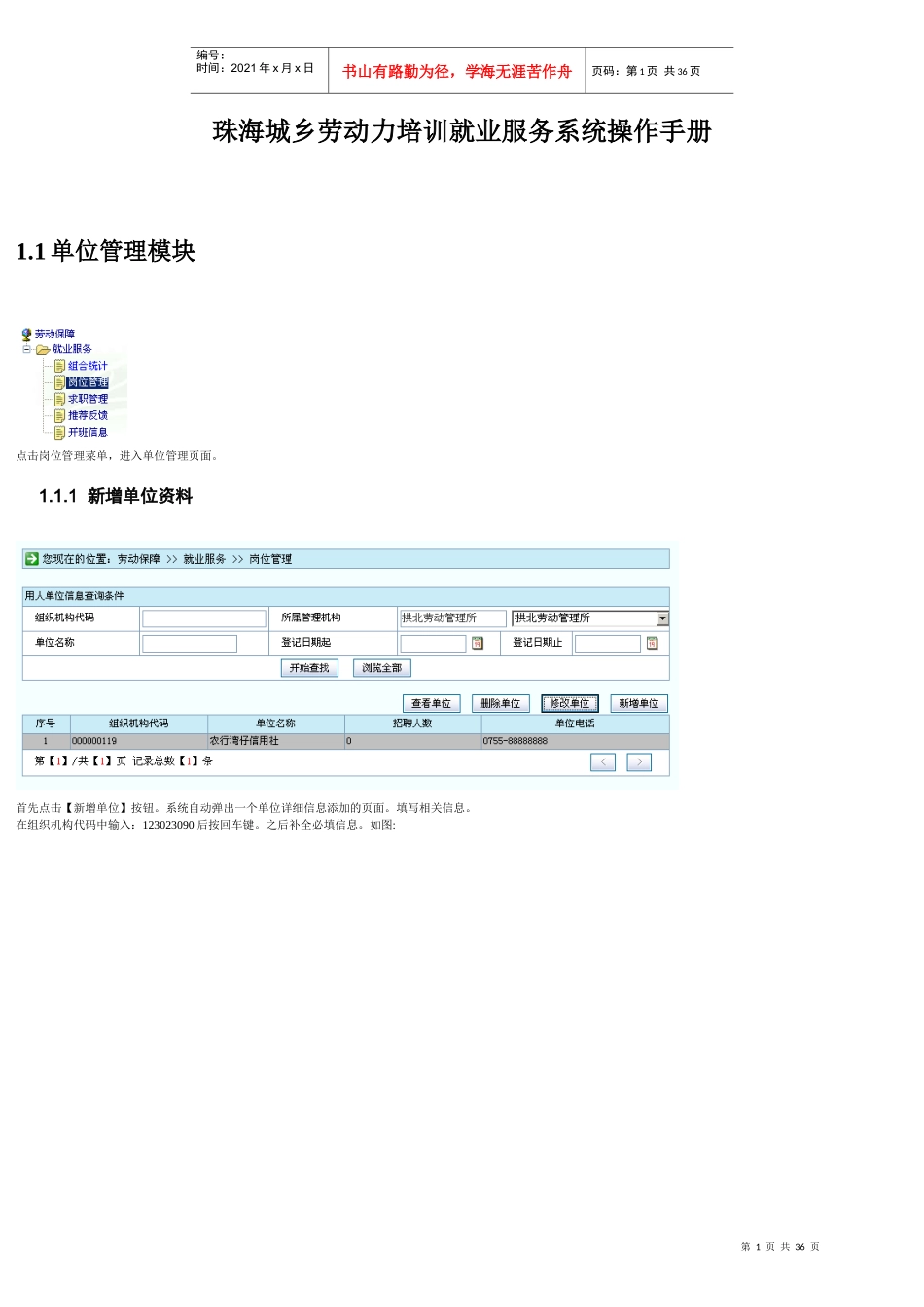
Task: Click the 所属管理机构 text box showing 拱北劳动管理所
Action: point(453,618)
